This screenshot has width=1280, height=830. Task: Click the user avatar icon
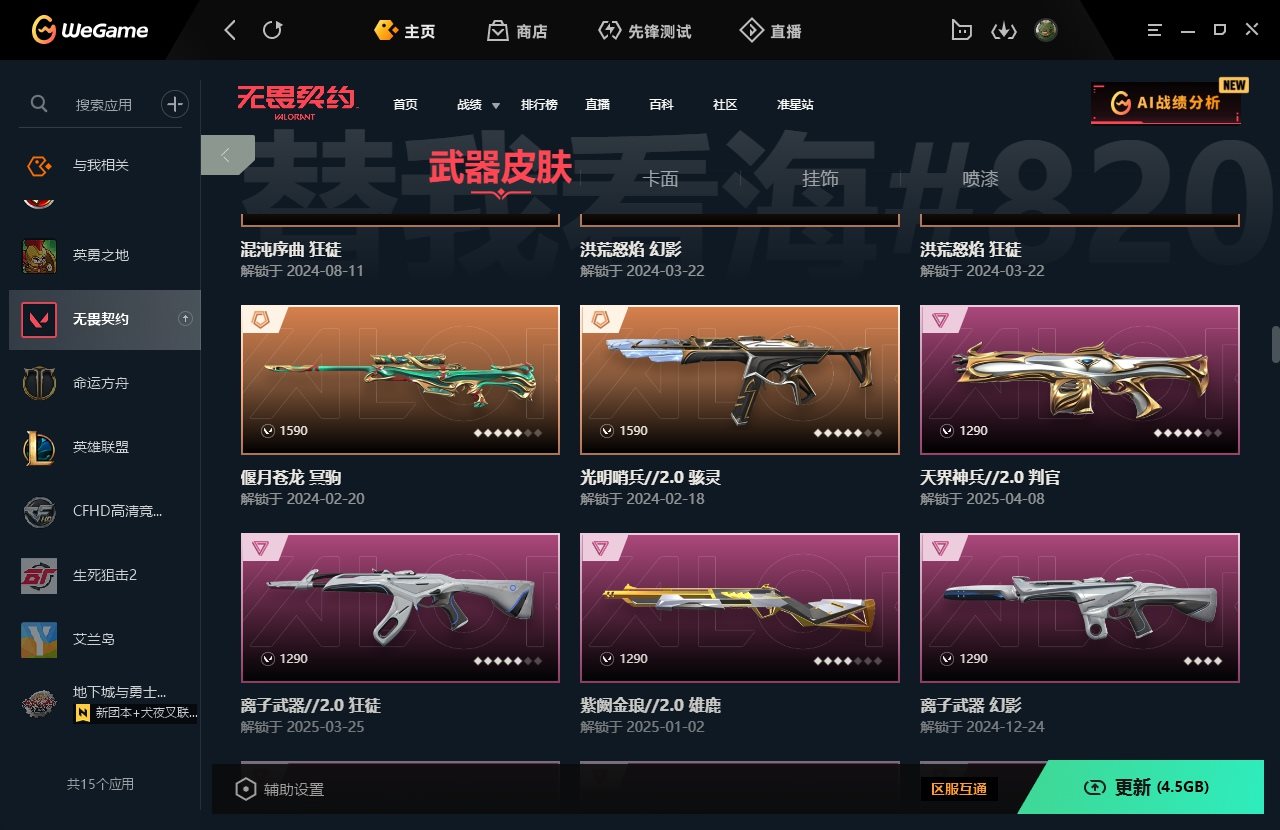click(x=1046, y=30)
